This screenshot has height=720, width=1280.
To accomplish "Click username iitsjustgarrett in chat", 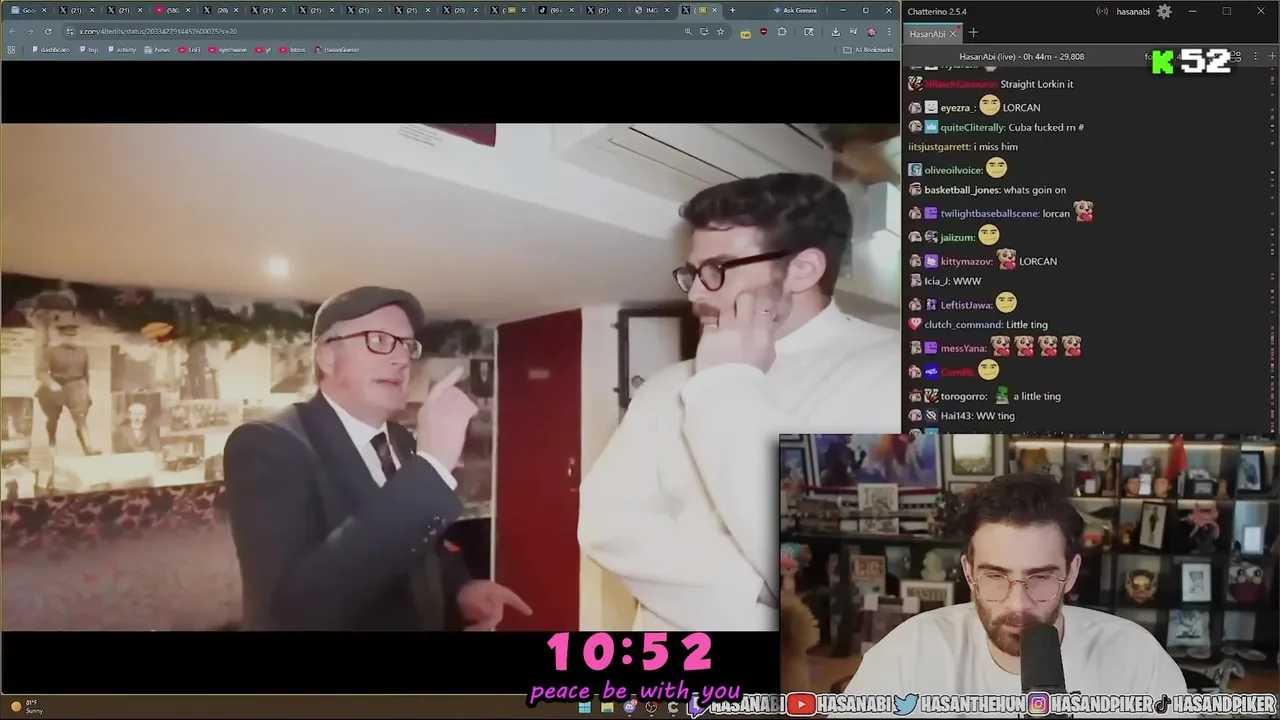I will pos(939,147).
